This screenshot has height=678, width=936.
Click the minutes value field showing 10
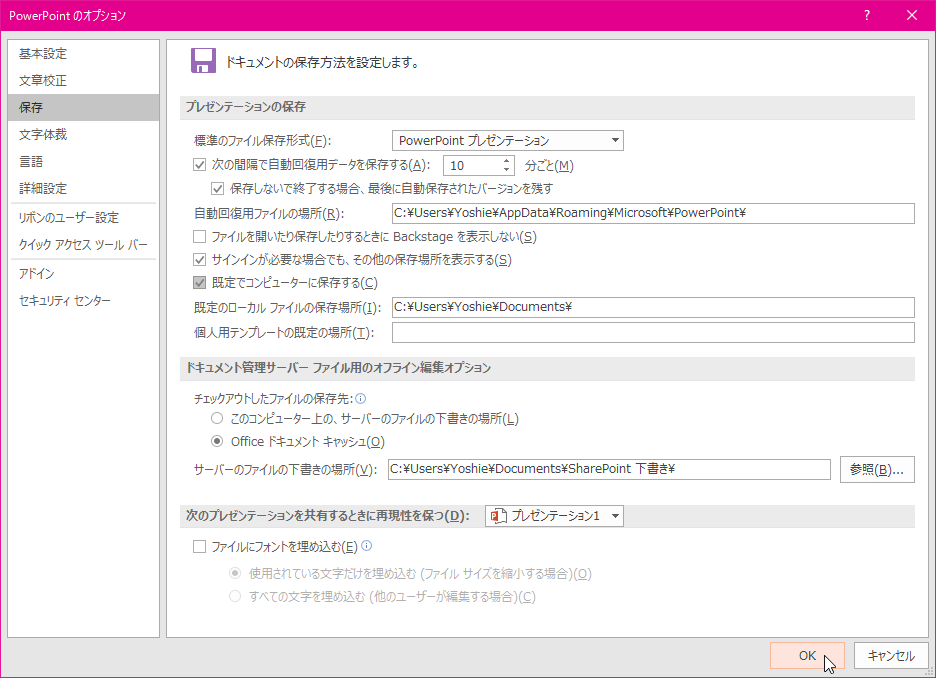(473, 165)
